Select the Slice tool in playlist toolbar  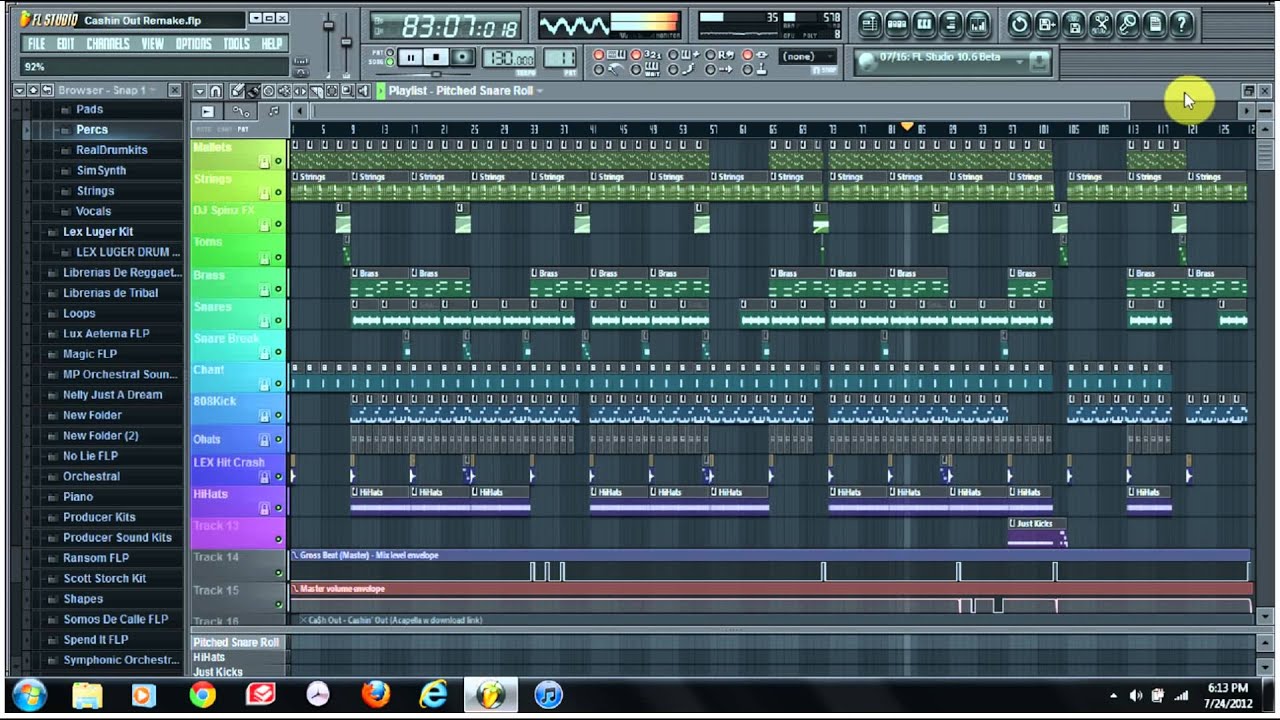(x=315, y=91)
